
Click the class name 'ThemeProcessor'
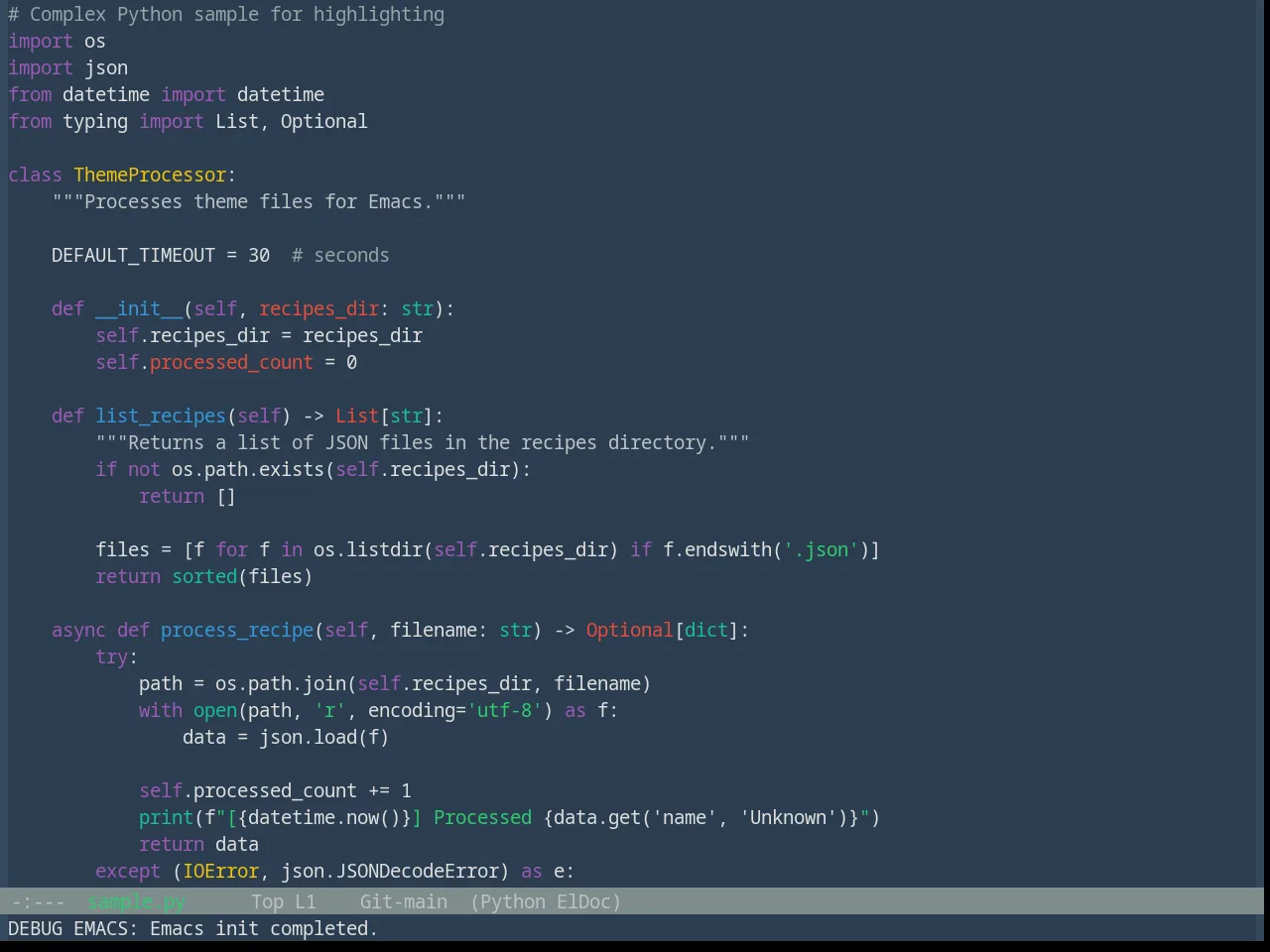(150, 176)
